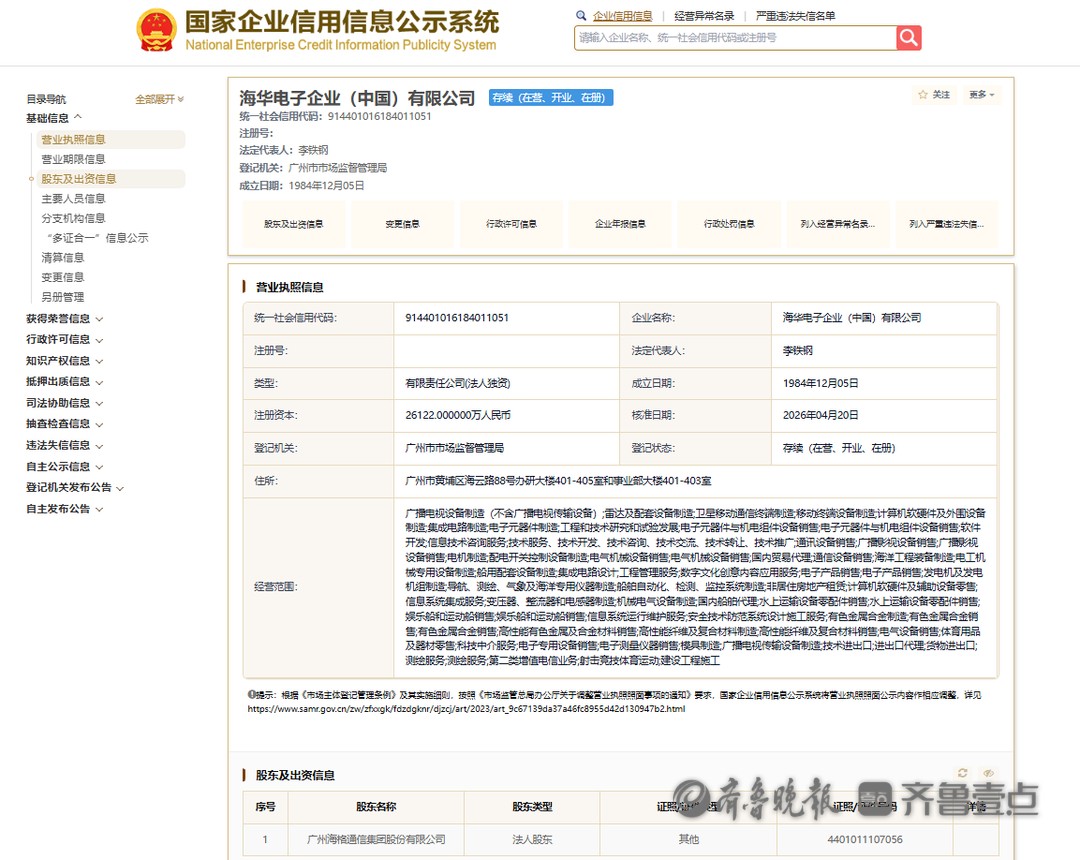Click the refresh icon in 股东及出资信息 header

pos(962,773)
